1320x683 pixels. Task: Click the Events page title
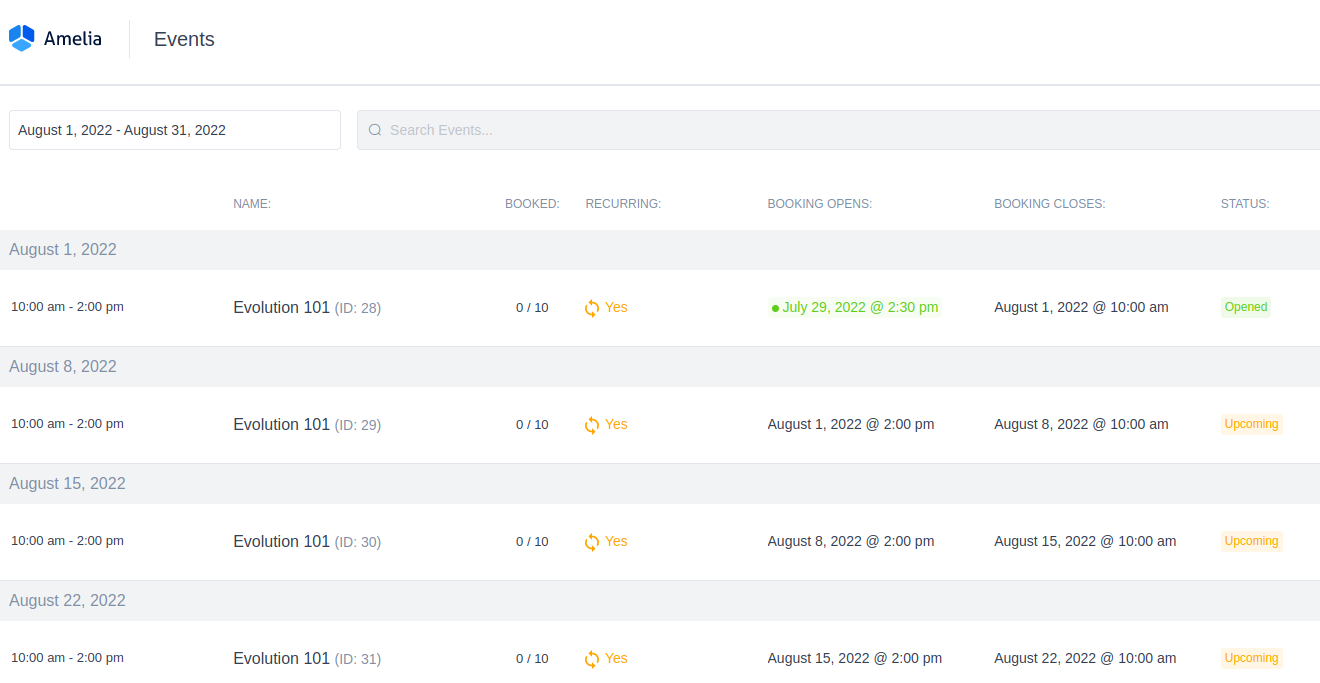(184, 39)
